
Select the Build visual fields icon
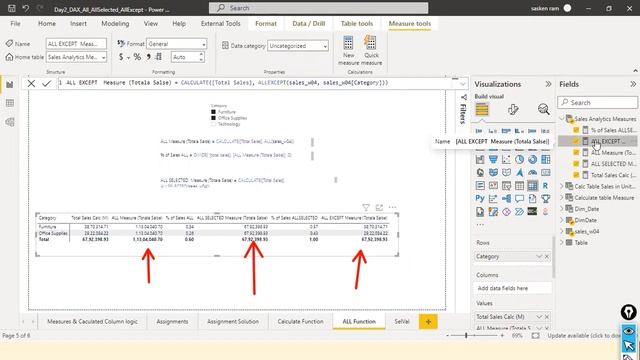pyautogui.click(x=482, y=109)
